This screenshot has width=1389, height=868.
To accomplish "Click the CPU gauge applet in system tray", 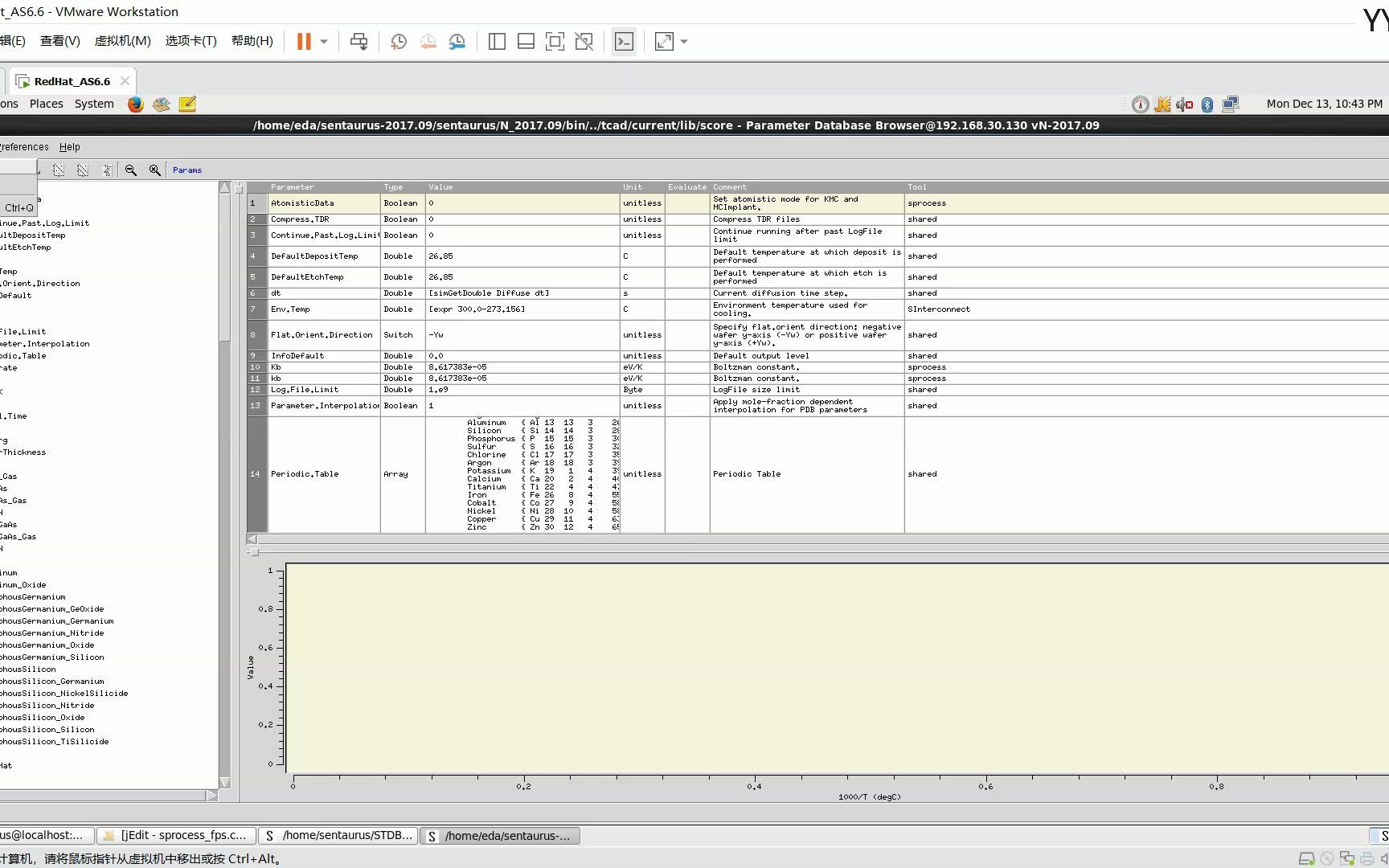I will coord(1140,104).
